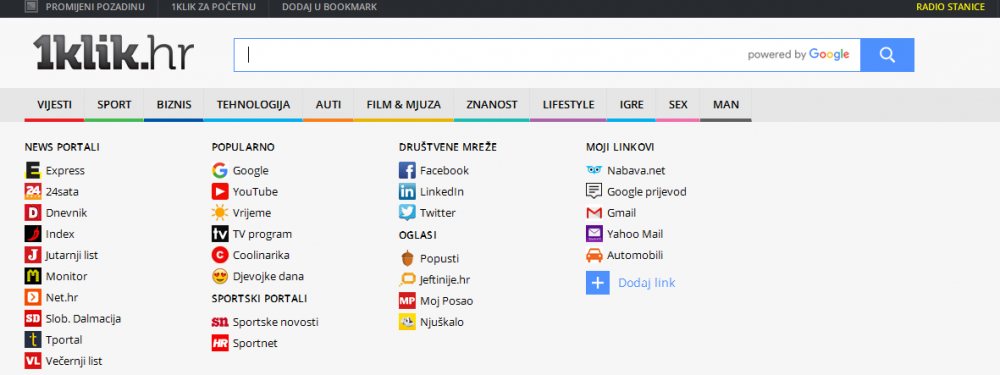
Task: Select the FILM & MJUZA tab
Action: coord(404,105)
